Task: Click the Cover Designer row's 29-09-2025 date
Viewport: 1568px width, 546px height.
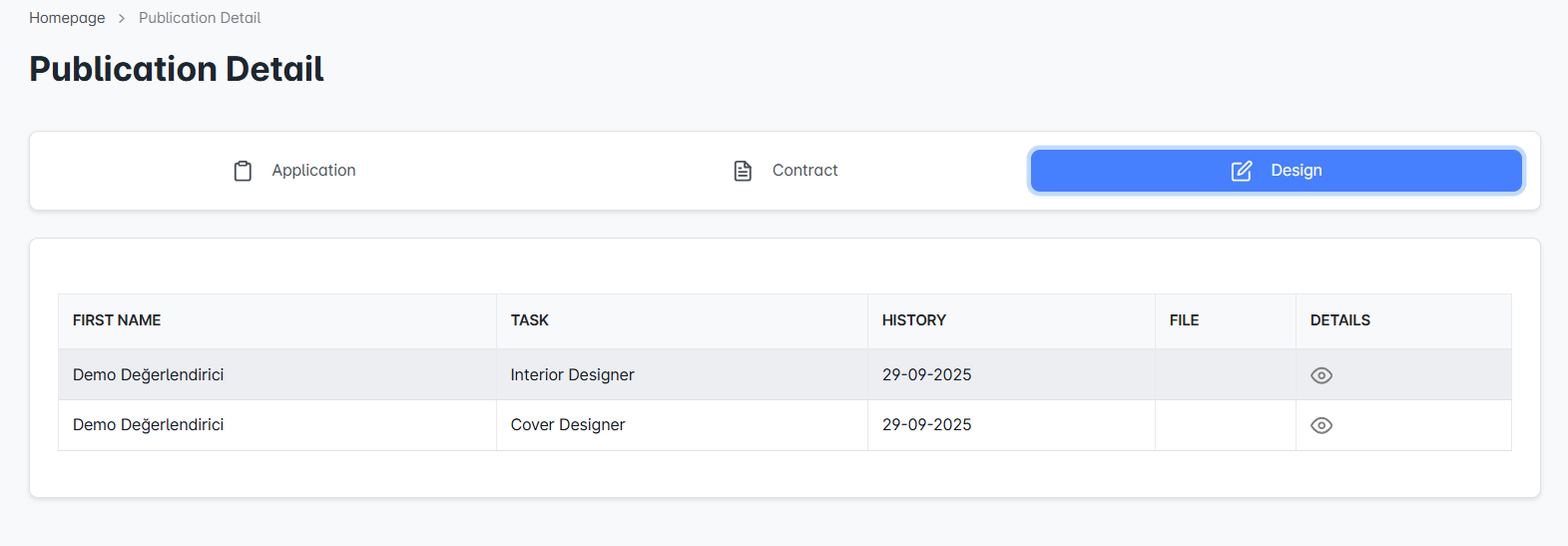Action: [x=926, y=425]
